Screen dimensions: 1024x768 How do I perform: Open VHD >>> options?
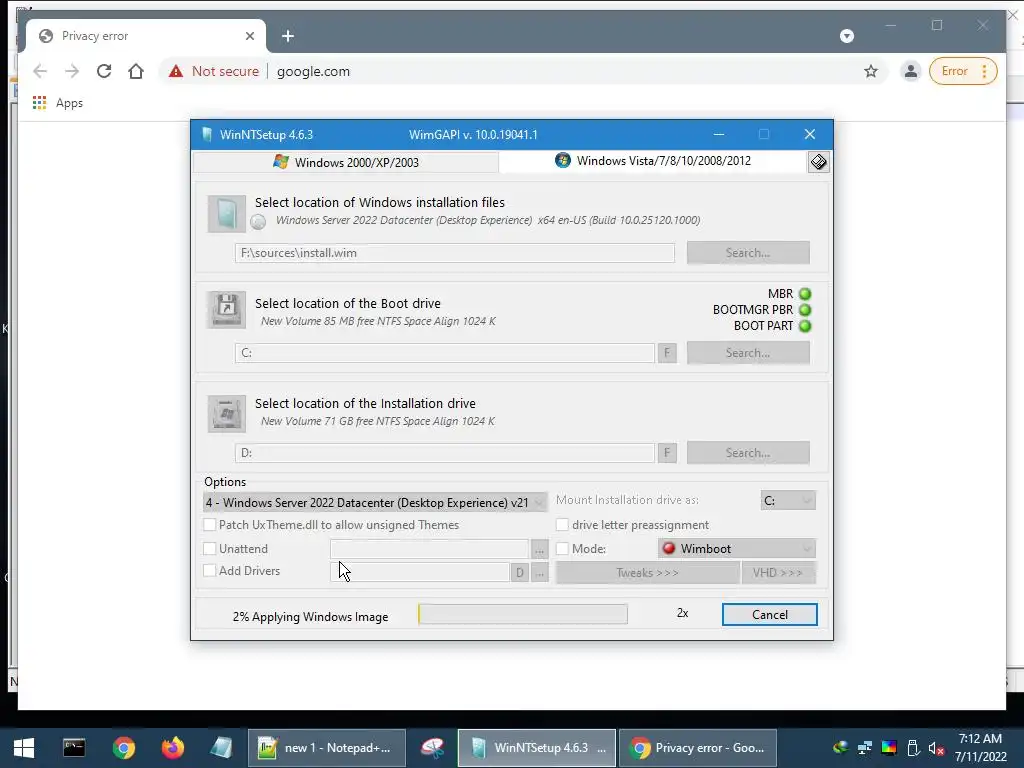pos(778,573)
